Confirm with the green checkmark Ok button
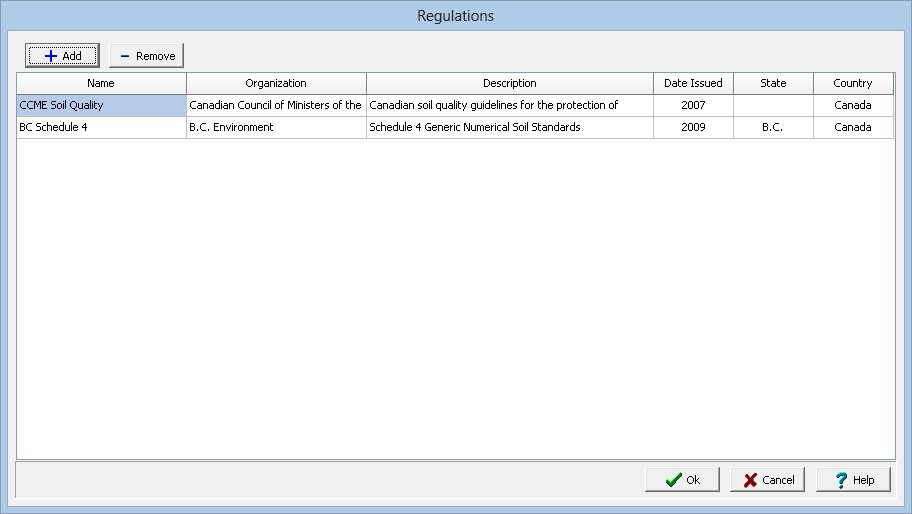The height and width of the screenshot is (514, 912). pos(682,480)
